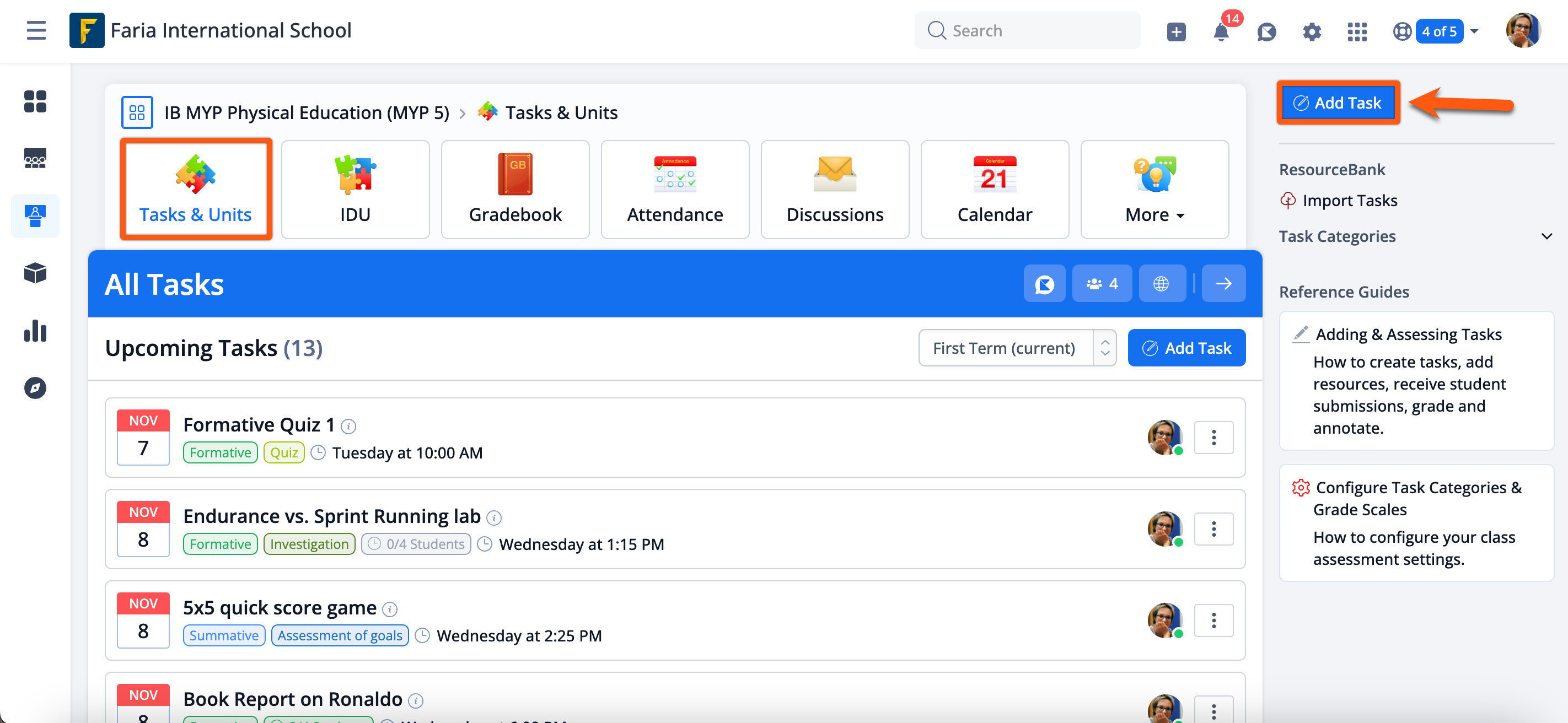
Task: Open the Attendance tab
Action: click(674, 190)
